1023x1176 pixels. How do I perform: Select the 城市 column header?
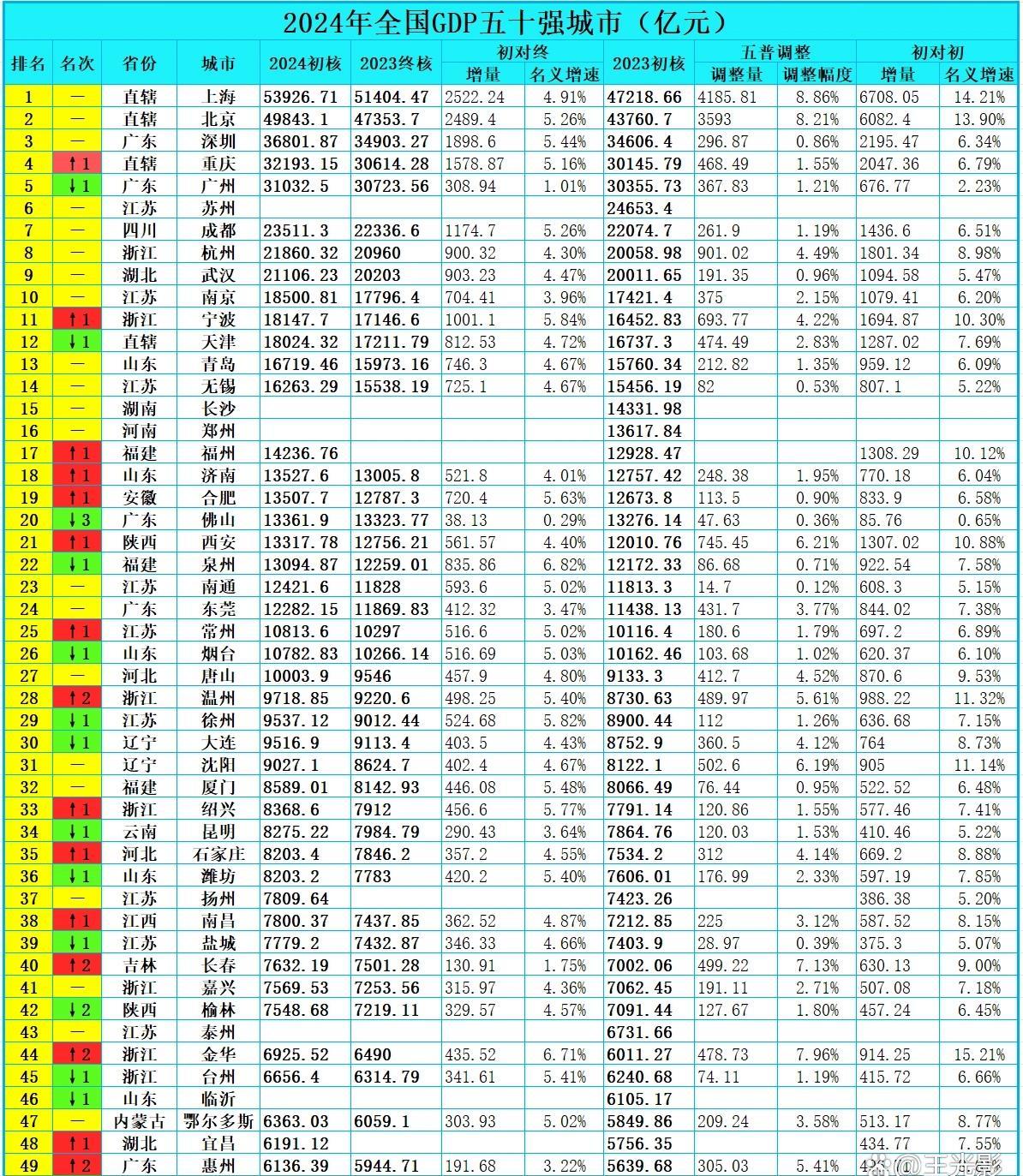point(218,63)
